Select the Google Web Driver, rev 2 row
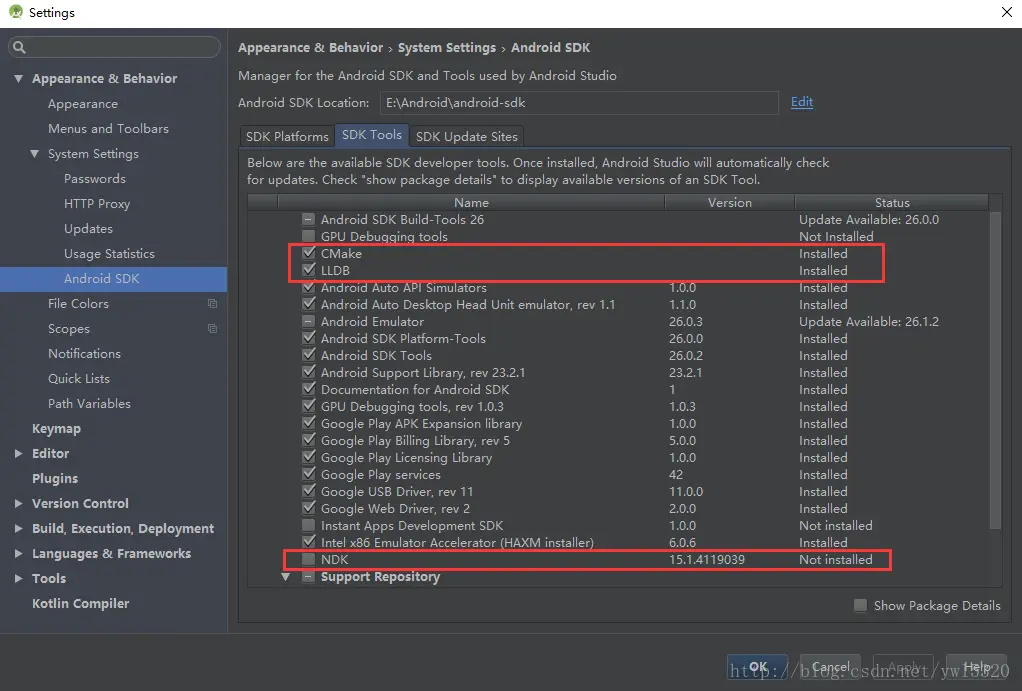1022x691 pixels. (618, 508)
